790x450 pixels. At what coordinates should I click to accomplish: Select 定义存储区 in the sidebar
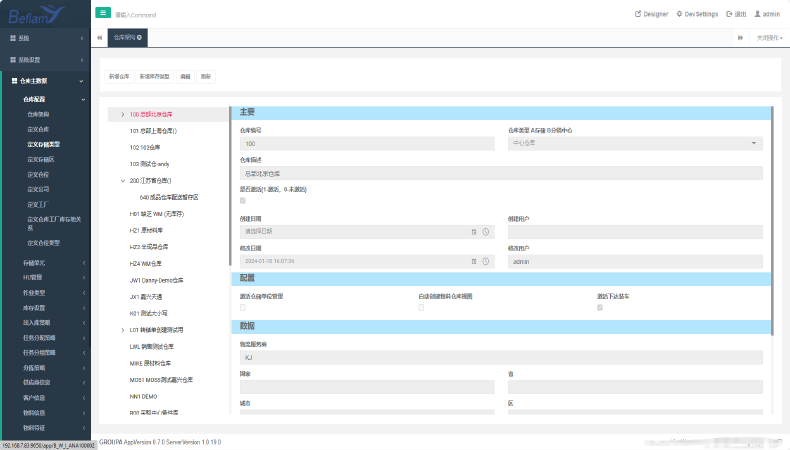click(x=41, y=159)
